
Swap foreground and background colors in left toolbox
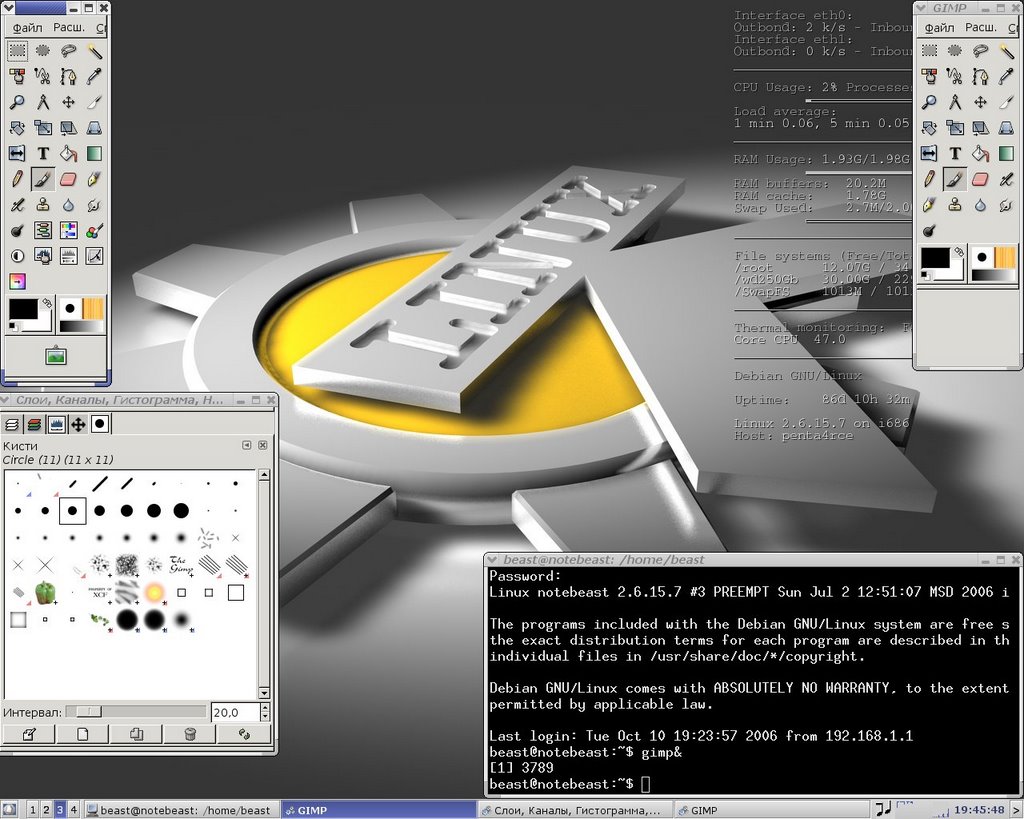coord(47,303)
